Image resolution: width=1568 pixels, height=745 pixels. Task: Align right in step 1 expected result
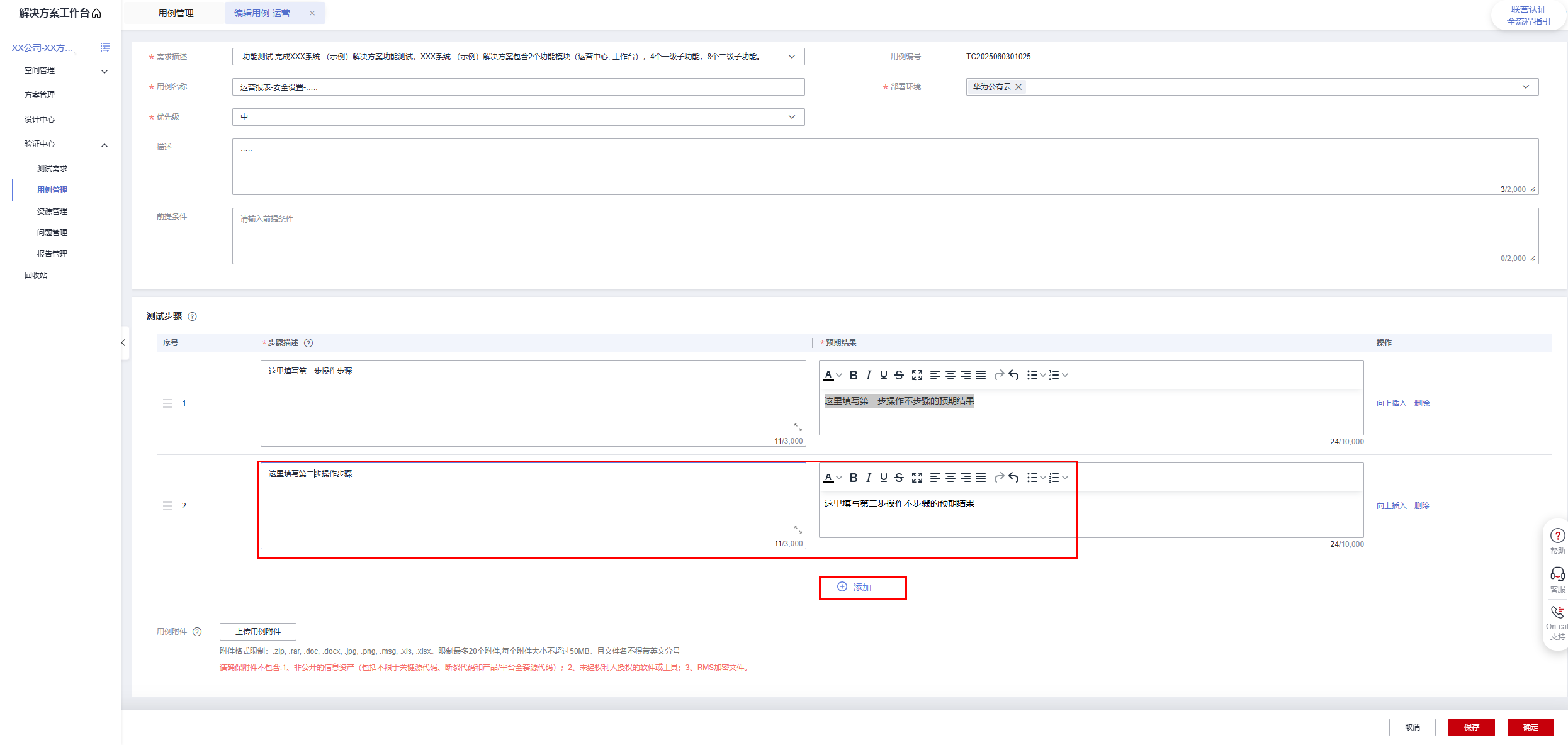[966, 375]
